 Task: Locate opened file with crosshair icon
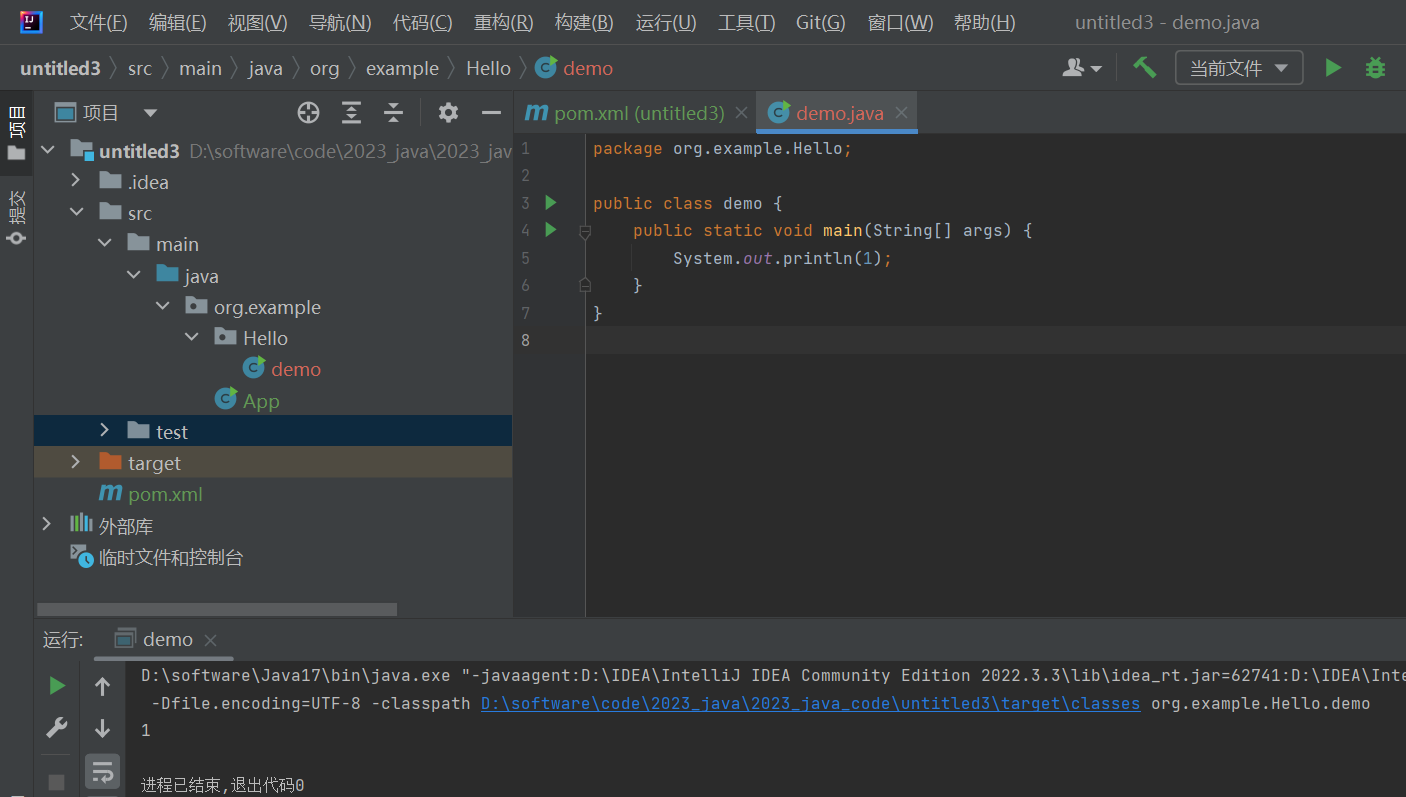tap(309, 113)
